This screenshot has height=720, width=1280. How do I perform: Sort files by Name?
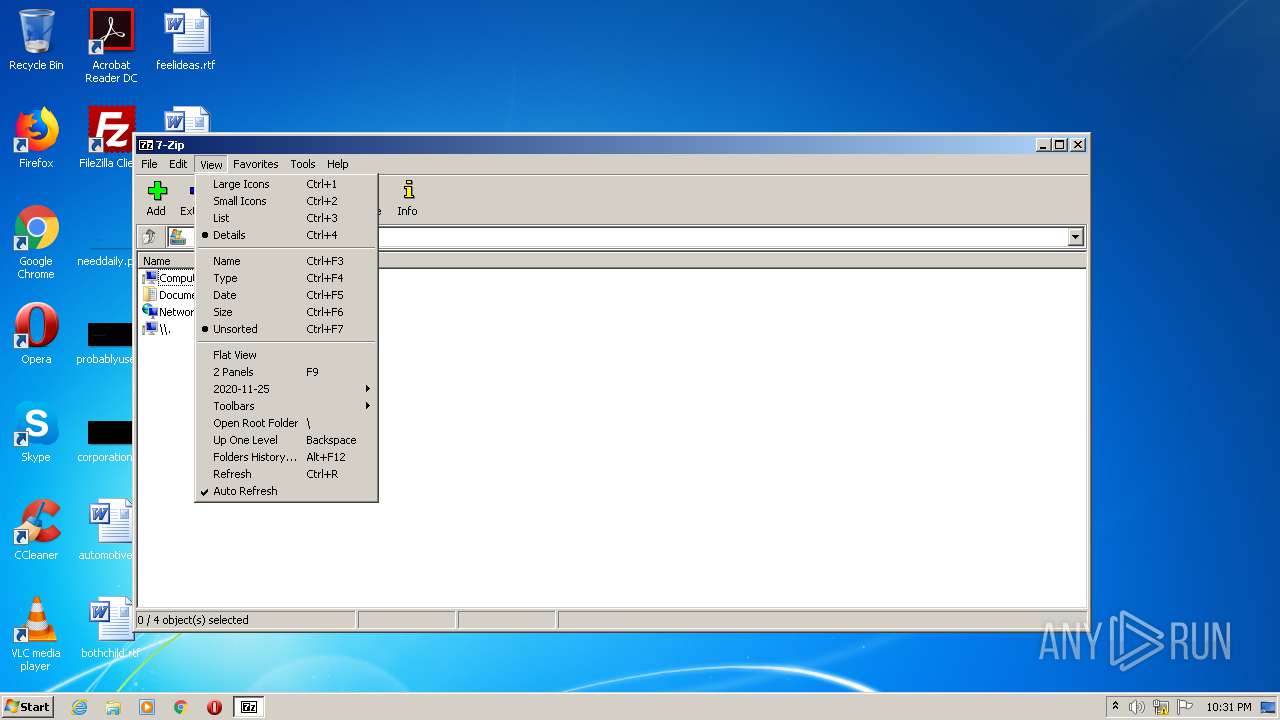click(x=286, y=261)
